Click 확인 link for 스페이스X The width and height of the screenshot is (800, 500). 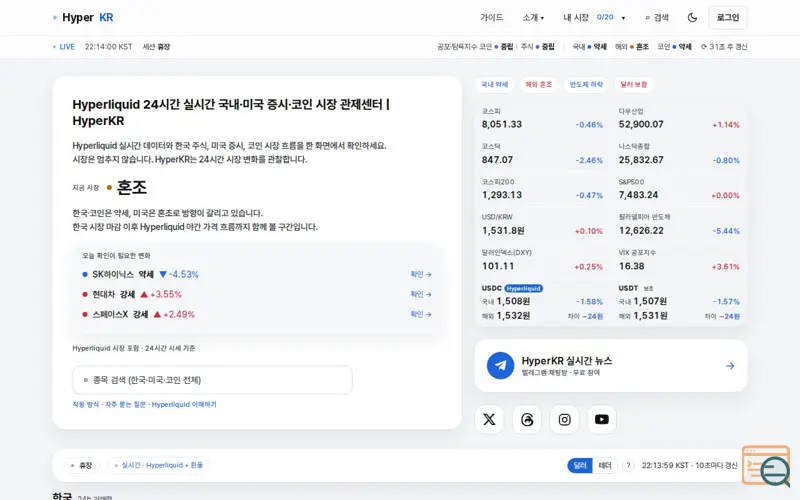tap(421, 314)
